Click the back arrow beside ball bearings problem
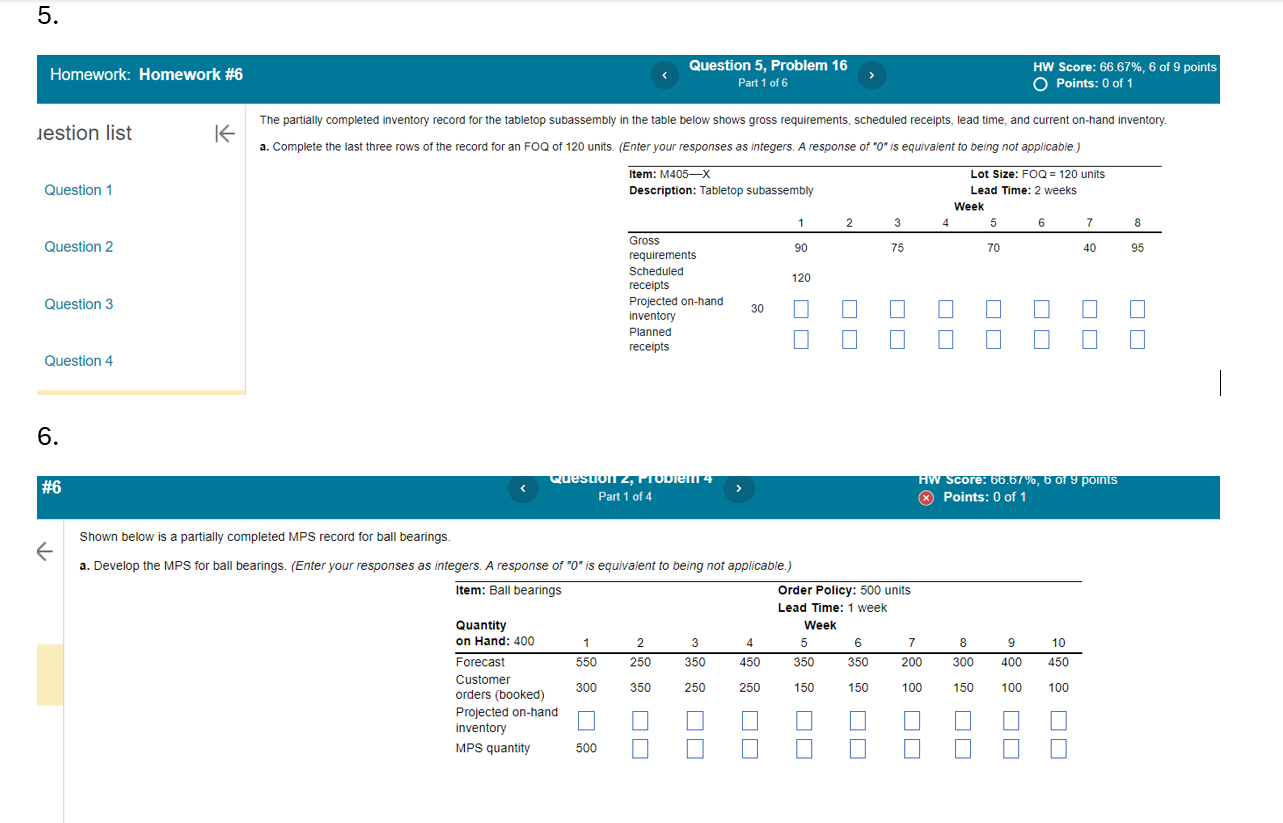 43,550
